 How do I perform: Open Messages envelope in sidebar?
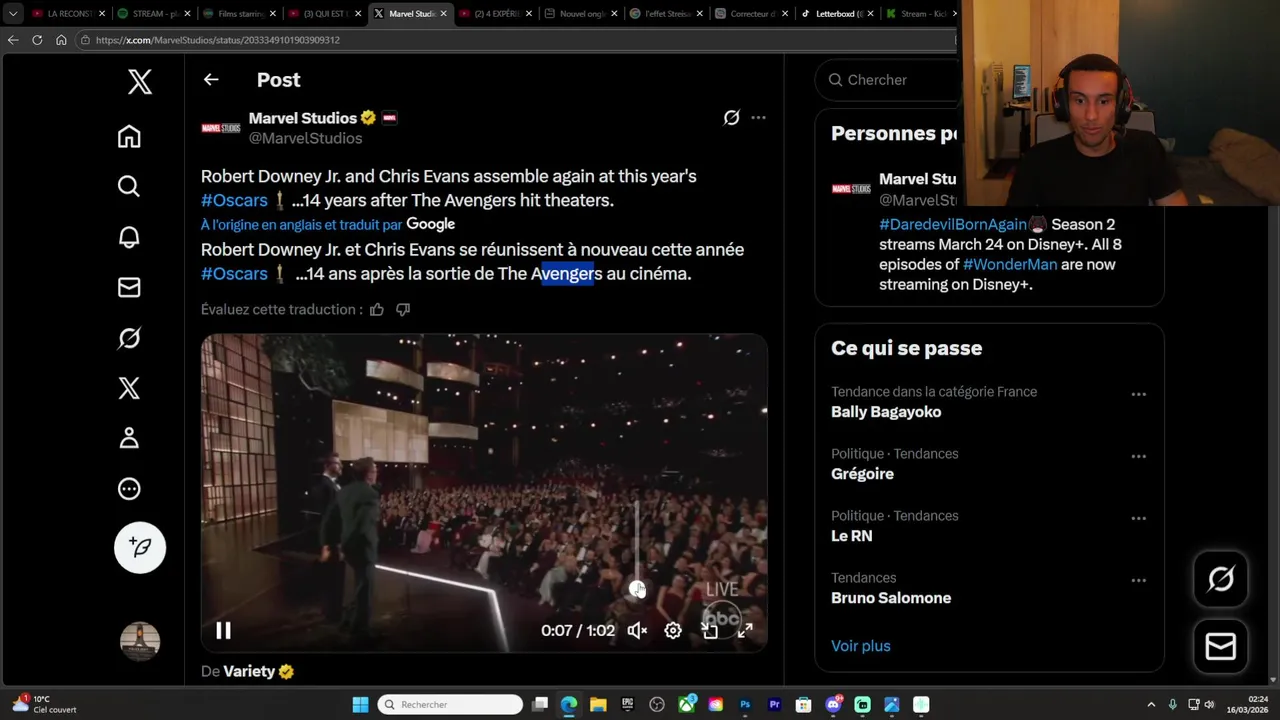pyautogui.click(x=129, y=287)
